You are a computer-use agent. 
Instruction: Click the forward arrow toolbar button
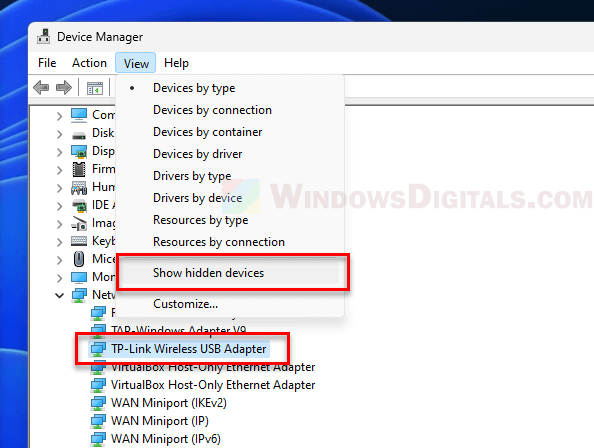64,88
